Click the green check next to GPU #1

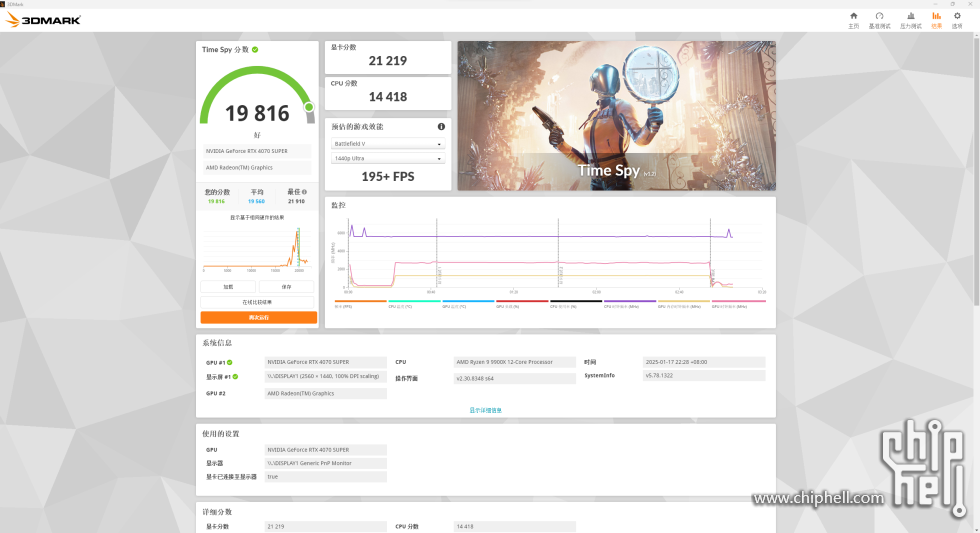(229, 362)
